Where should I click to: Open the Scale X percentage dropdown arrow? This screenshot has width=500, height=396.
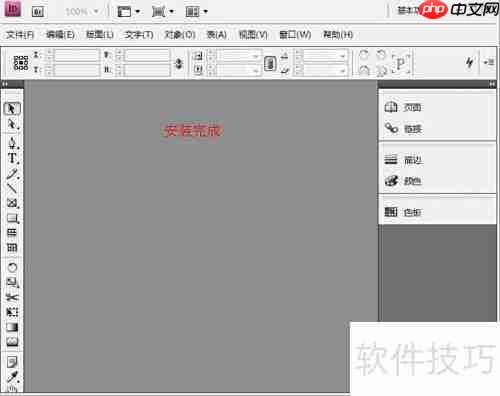point(256,56)
